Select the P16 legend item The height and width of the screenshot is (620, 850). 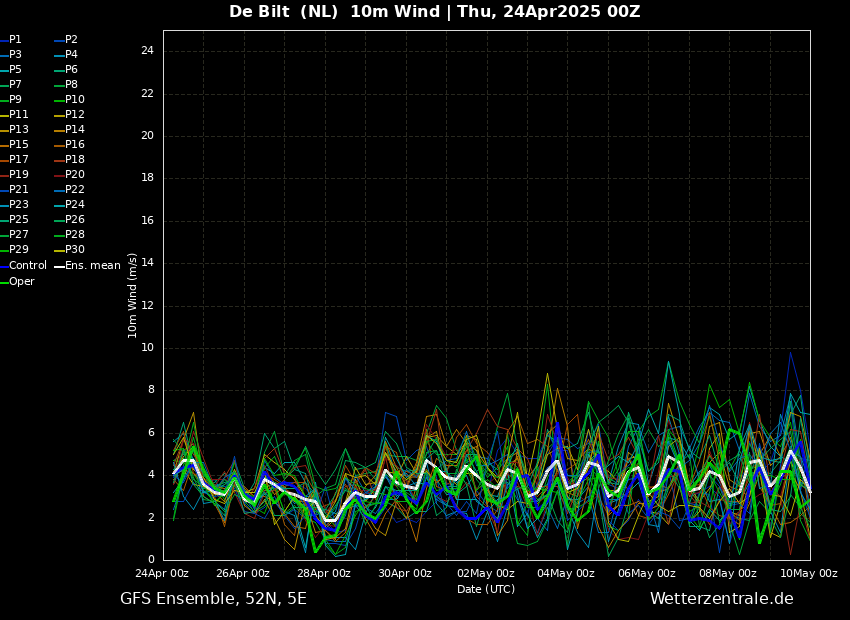click(75, 145)
